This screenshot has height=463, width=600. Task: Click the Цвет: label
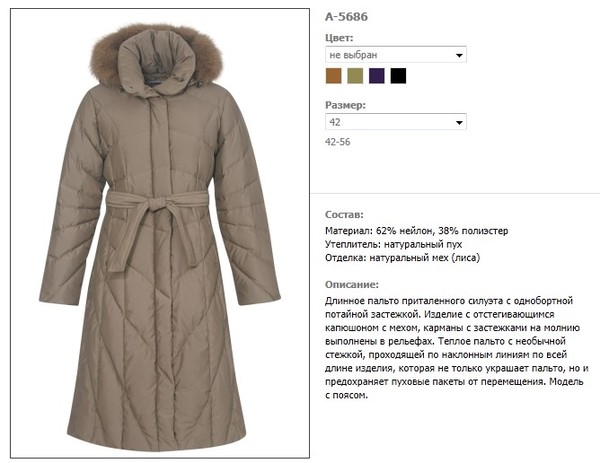pyautogui.click(x=339, y=38)
